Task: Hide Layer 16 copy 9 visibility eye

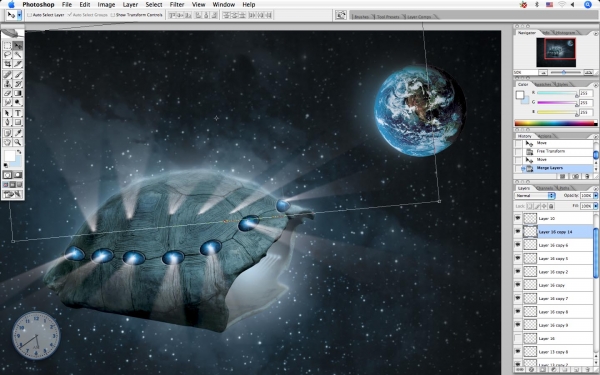Action: (x=518, y=325)
